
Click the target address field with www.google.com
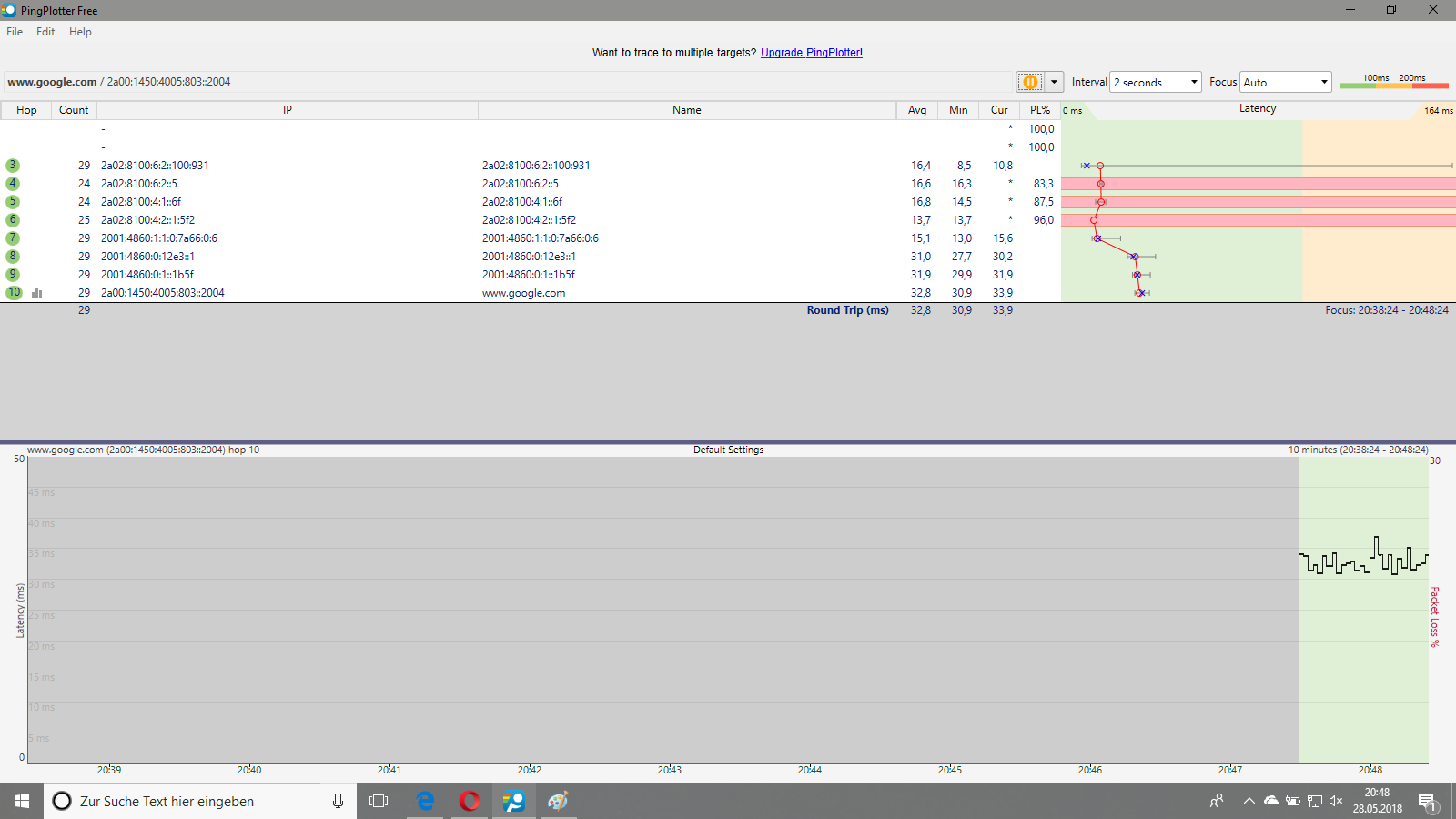pyautogui.click(x=508, y=82)
